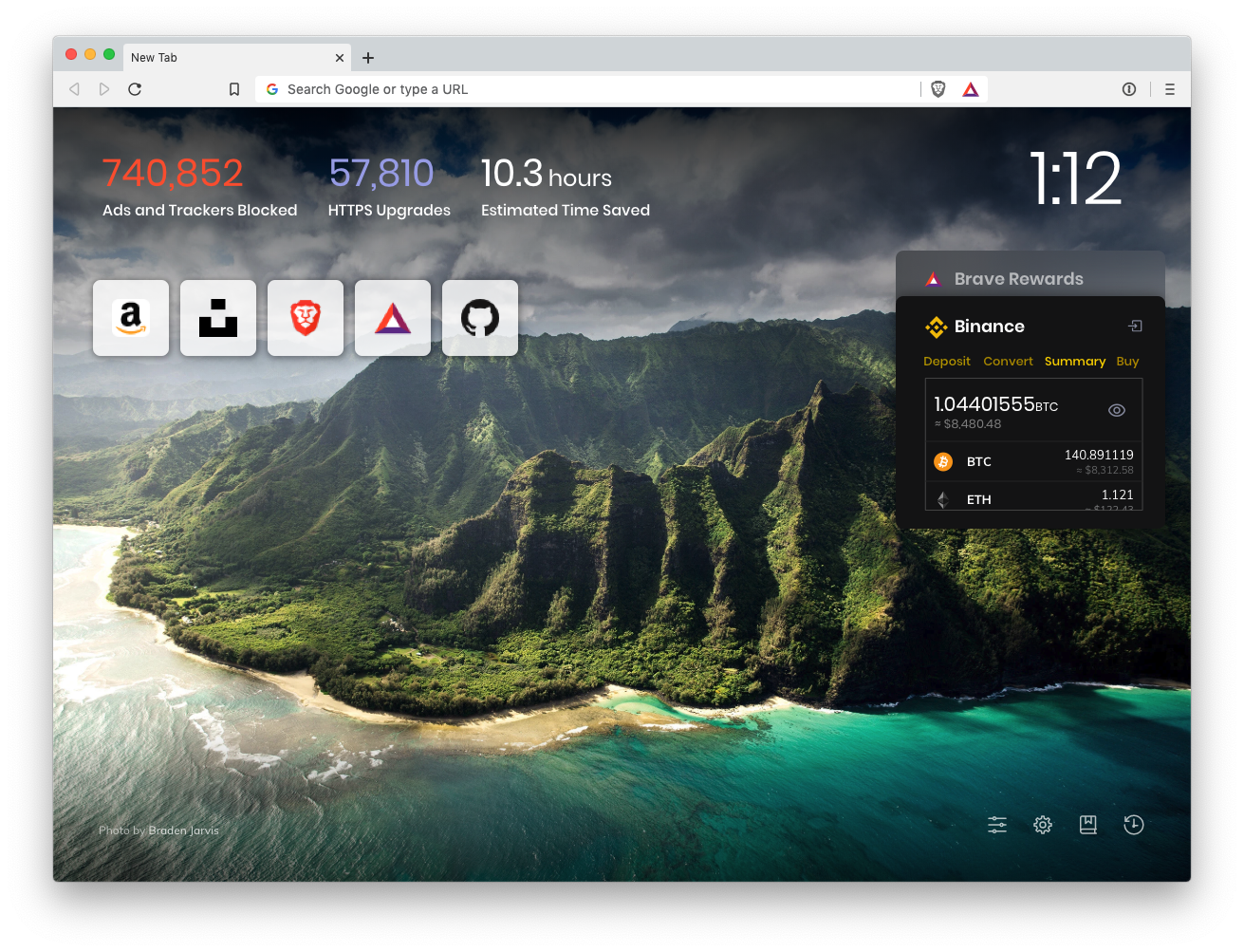Viewport: 1244px width, 952px height.
Task: Click the BAT Rewards icon in address bar
Action: coord(970,89)
